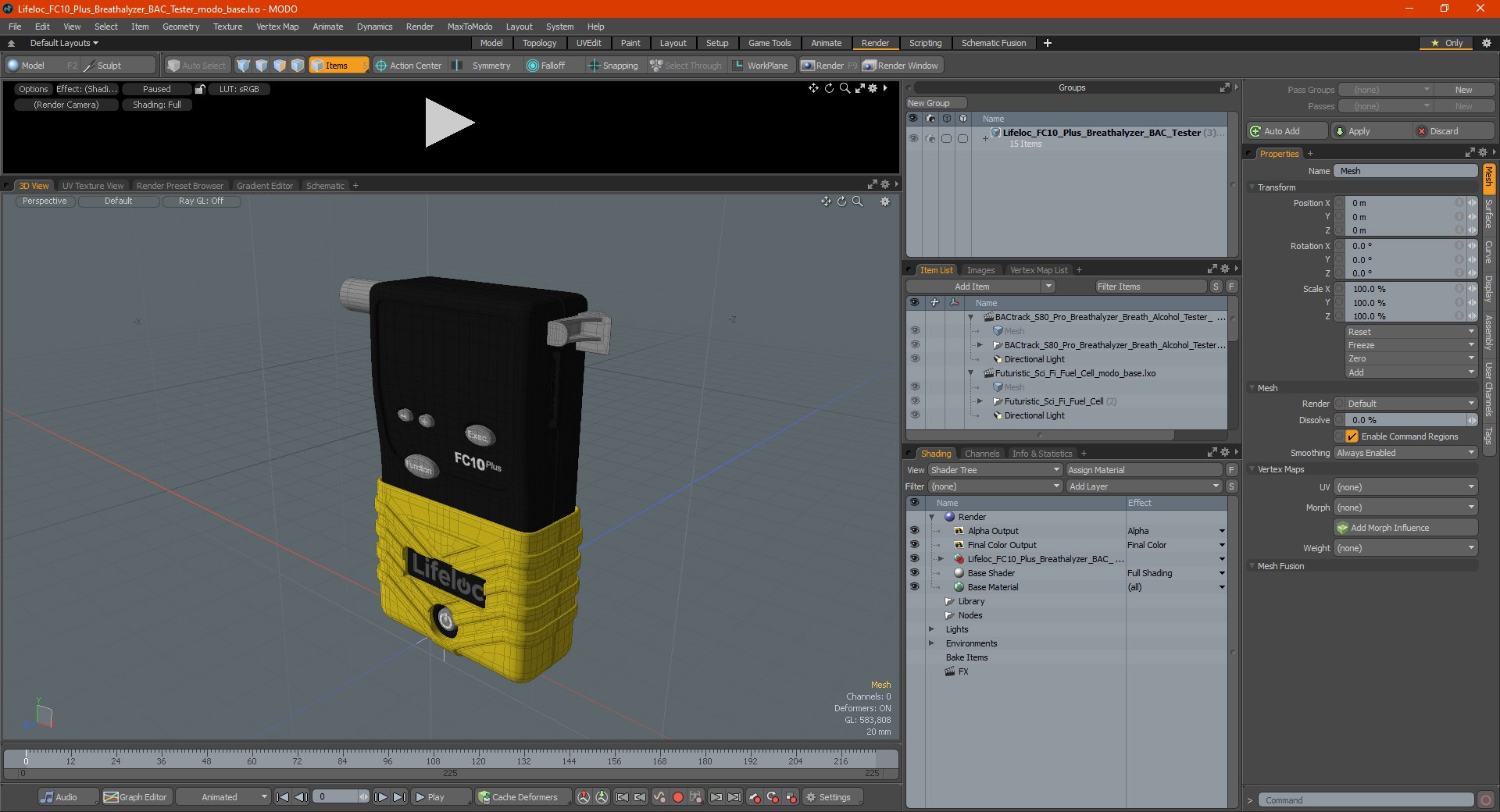Toggle visibility of Alpha Output layer

914,531
